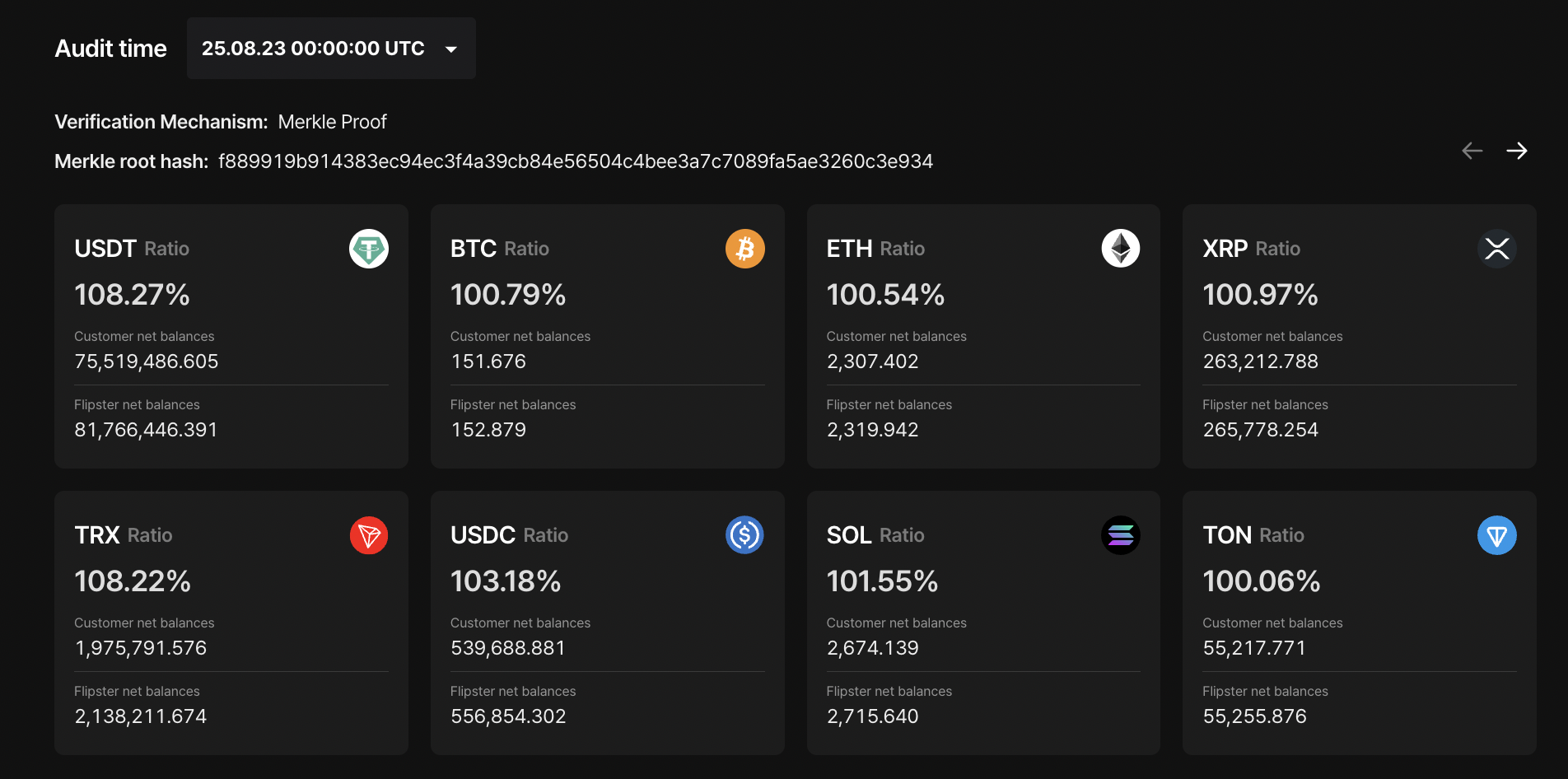Viewport: 1568px width, 779px height.
Task: Go to previous page with left arrow
Action: (x=1472, y=151)
